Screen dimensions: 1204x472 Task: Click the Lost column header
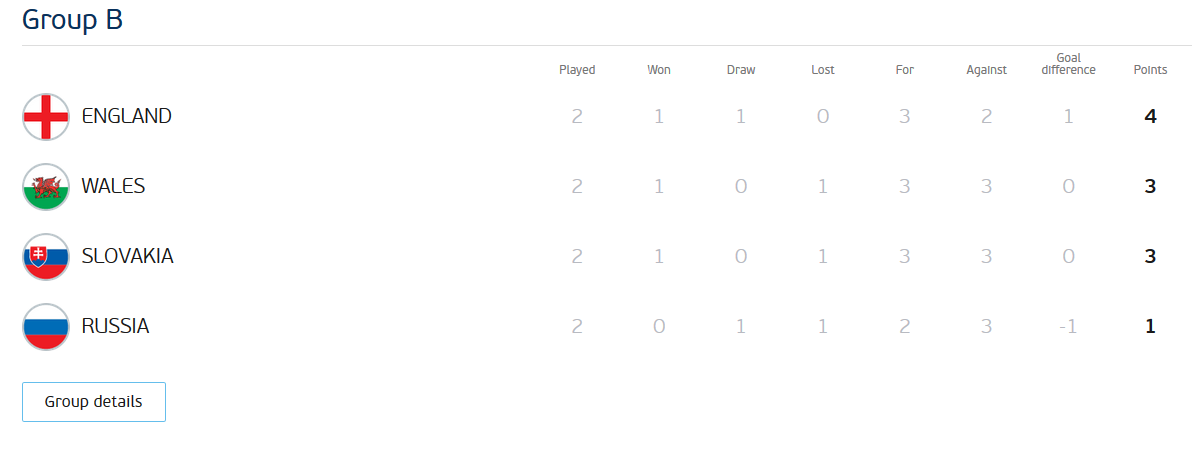pyautogui.click(x=823, y=70)
